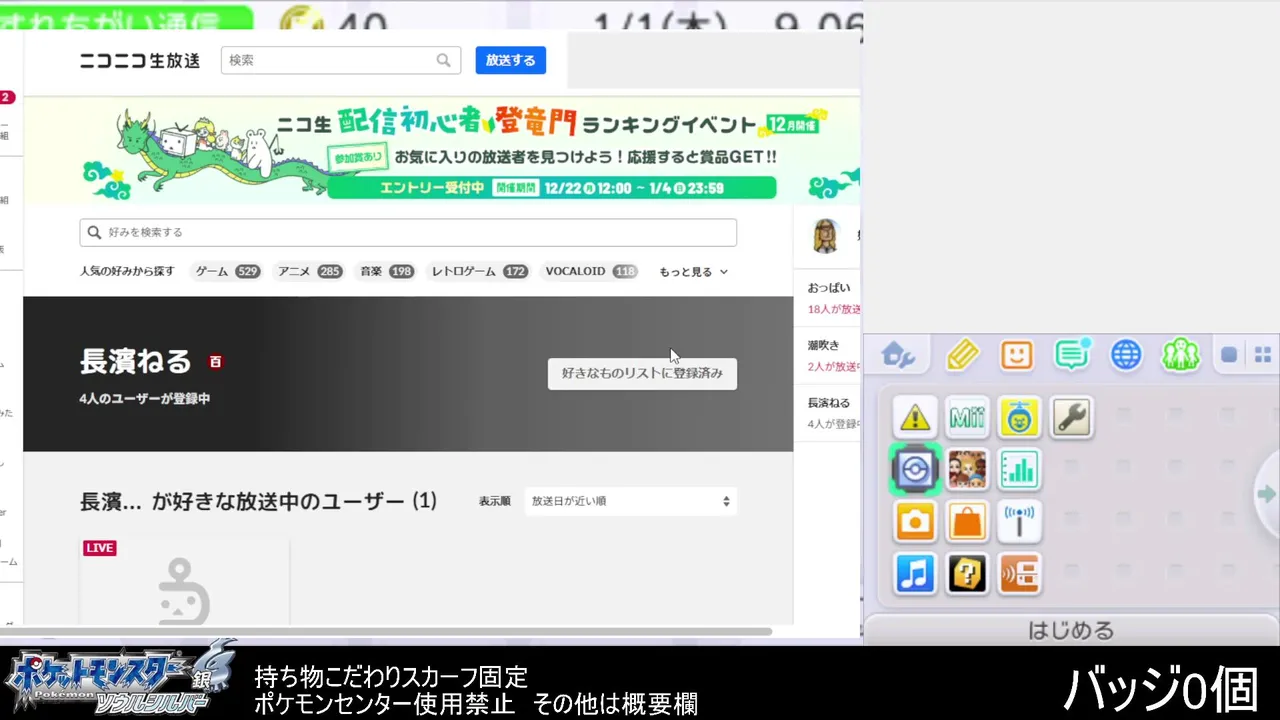The width and height of the screenshot is (1280, 720).
Task: Launch Mii Maker app
Action: pyautogui.click(x=967, y=417)
